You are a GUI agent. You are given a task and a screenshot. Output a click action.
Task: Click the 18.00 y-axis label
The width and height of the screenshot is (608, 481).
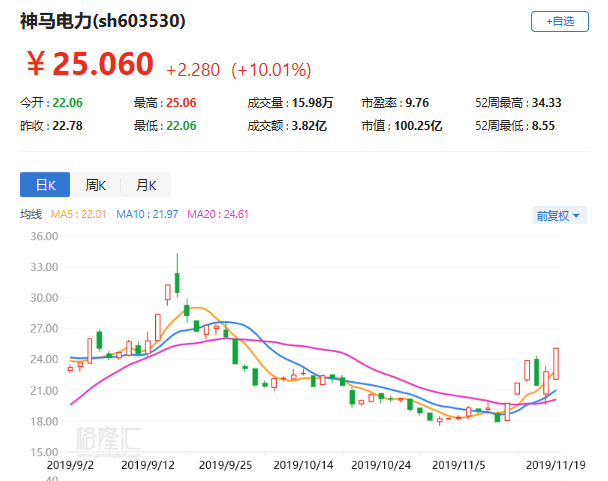44,421
